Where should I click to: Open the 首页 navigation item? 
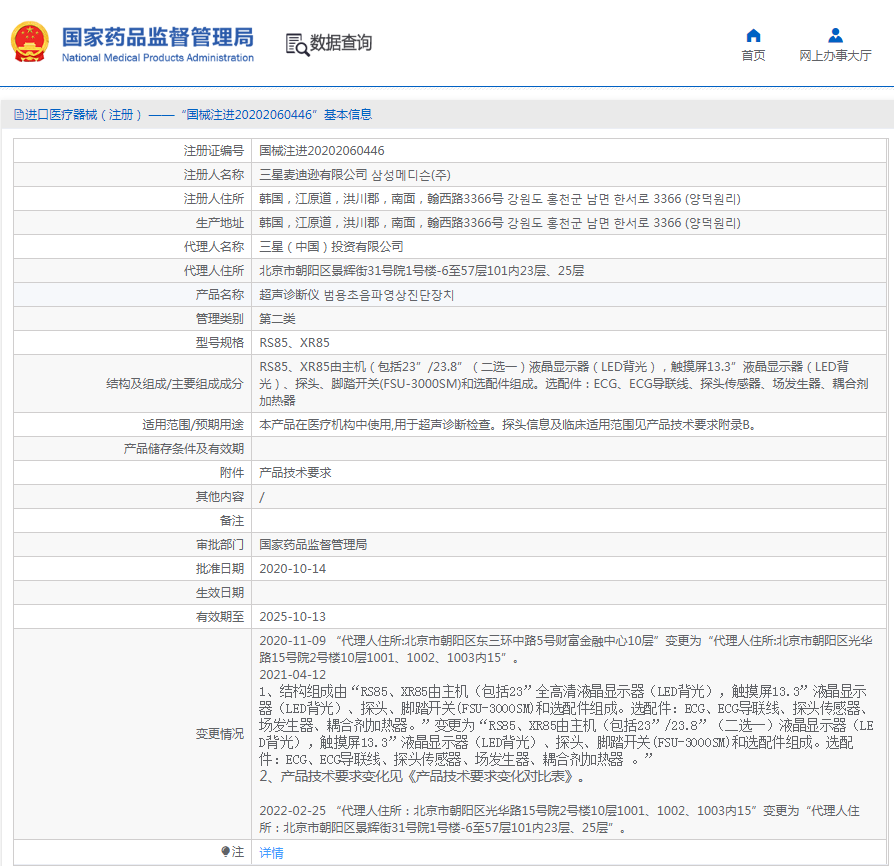click(753, 57)
